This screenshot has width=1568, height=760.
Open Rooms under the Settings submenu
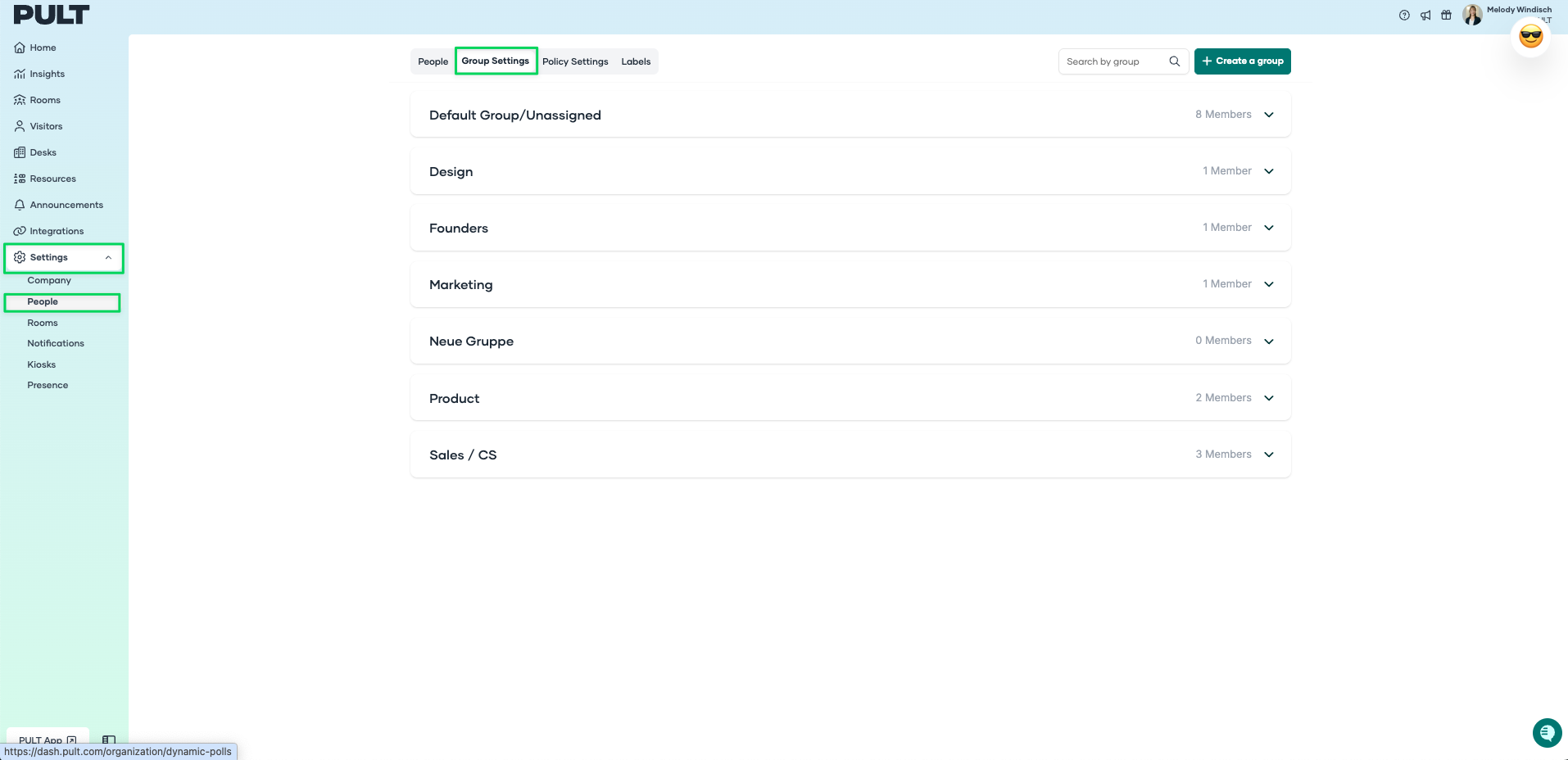tap(43, 323)
